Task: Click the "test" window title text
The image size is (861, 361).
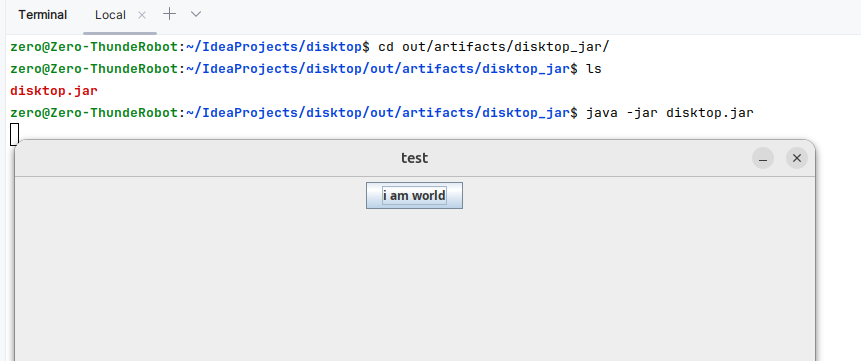Action: click(x=415, y=158)
